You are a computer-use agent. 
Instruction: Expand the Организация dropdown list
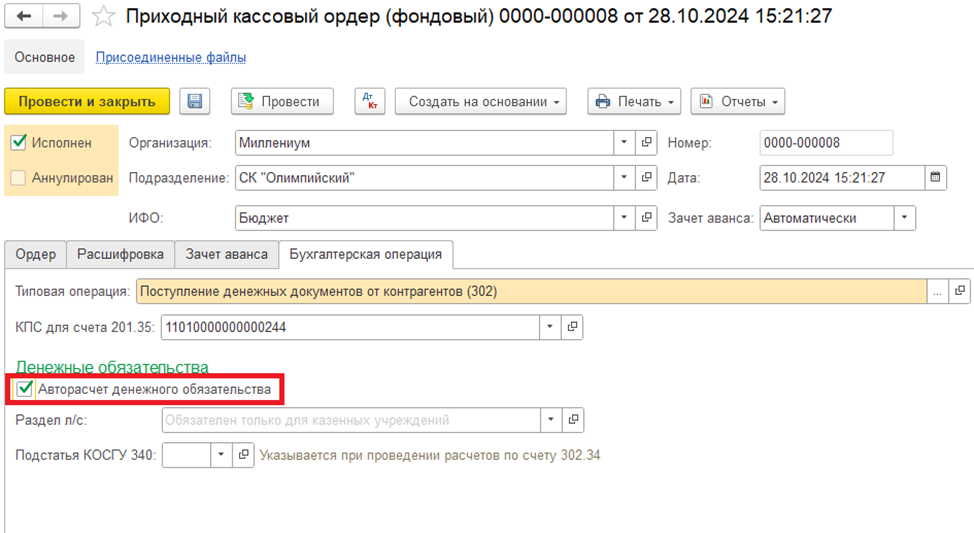tap(624, 142)
